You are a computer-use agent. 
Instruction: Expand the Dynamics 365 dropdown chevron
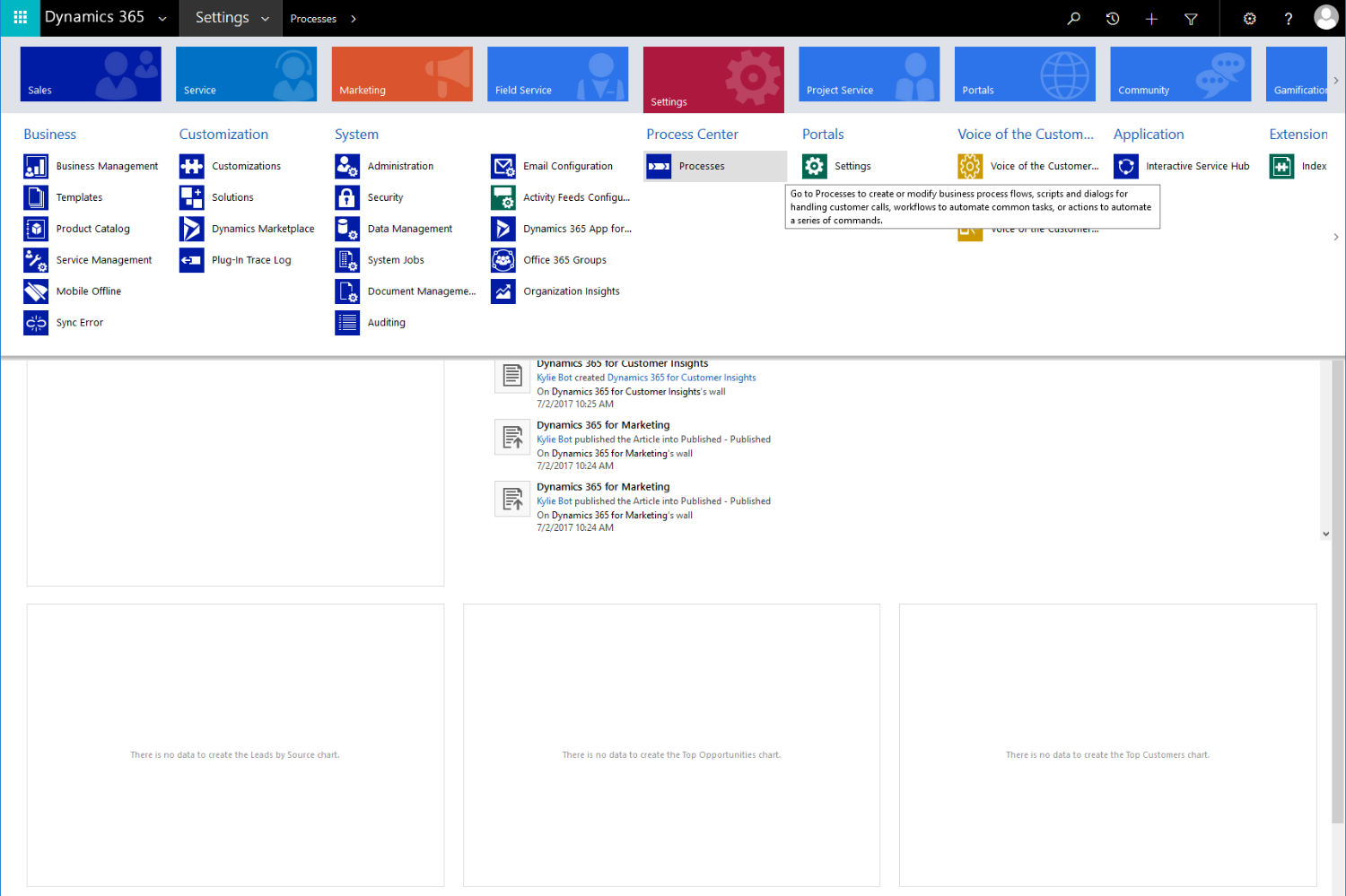click(x=162, y=19)
